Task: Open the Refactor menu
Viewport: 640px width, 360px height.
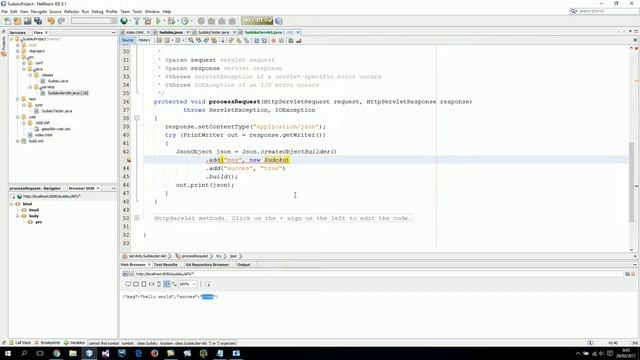Action: (71, 11)
